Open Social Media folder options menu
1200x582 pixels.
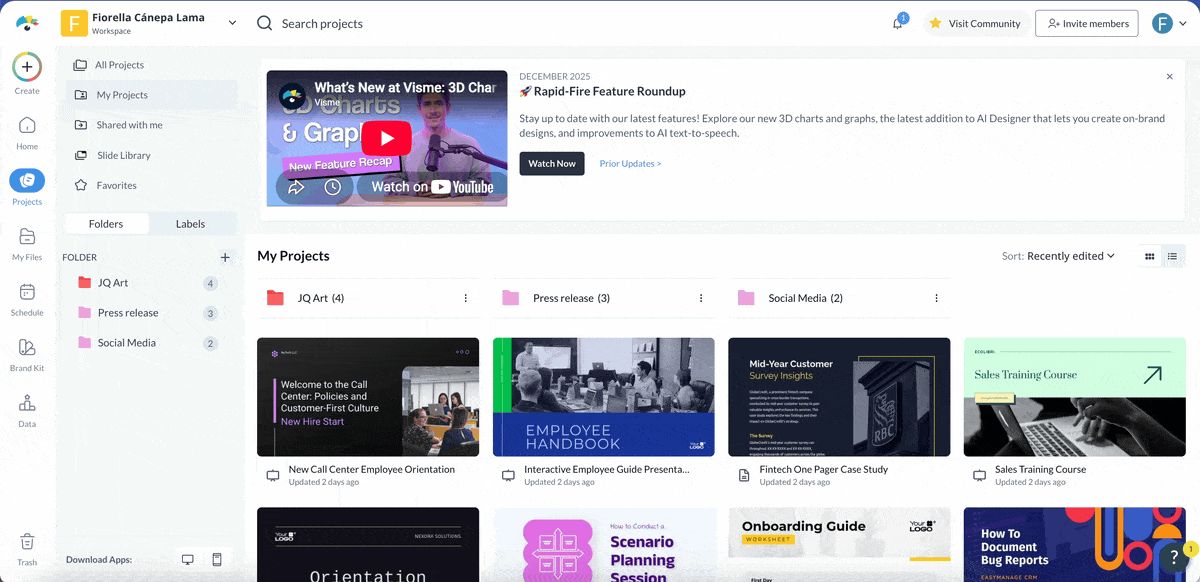937,298
